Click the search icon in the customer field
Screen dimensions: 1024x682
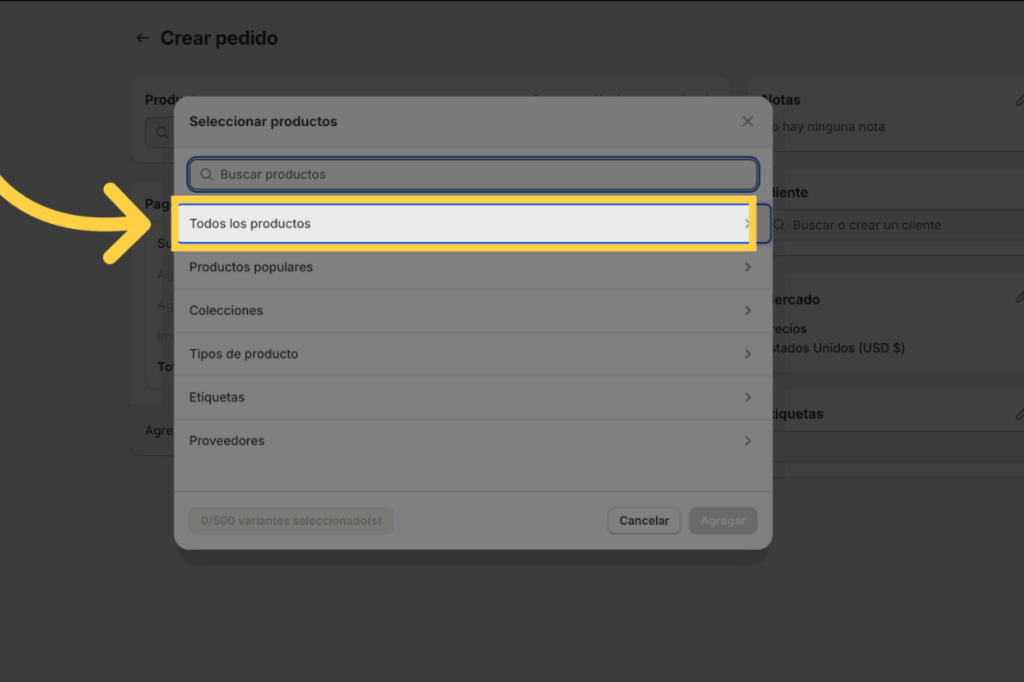click(780, 226)
